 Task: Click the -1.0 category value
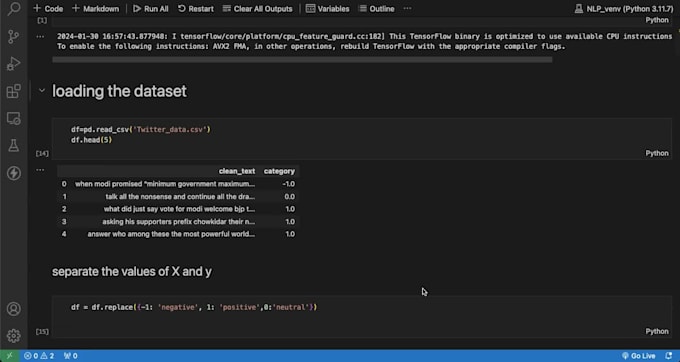pyautogui.click(x=288, y=184)
